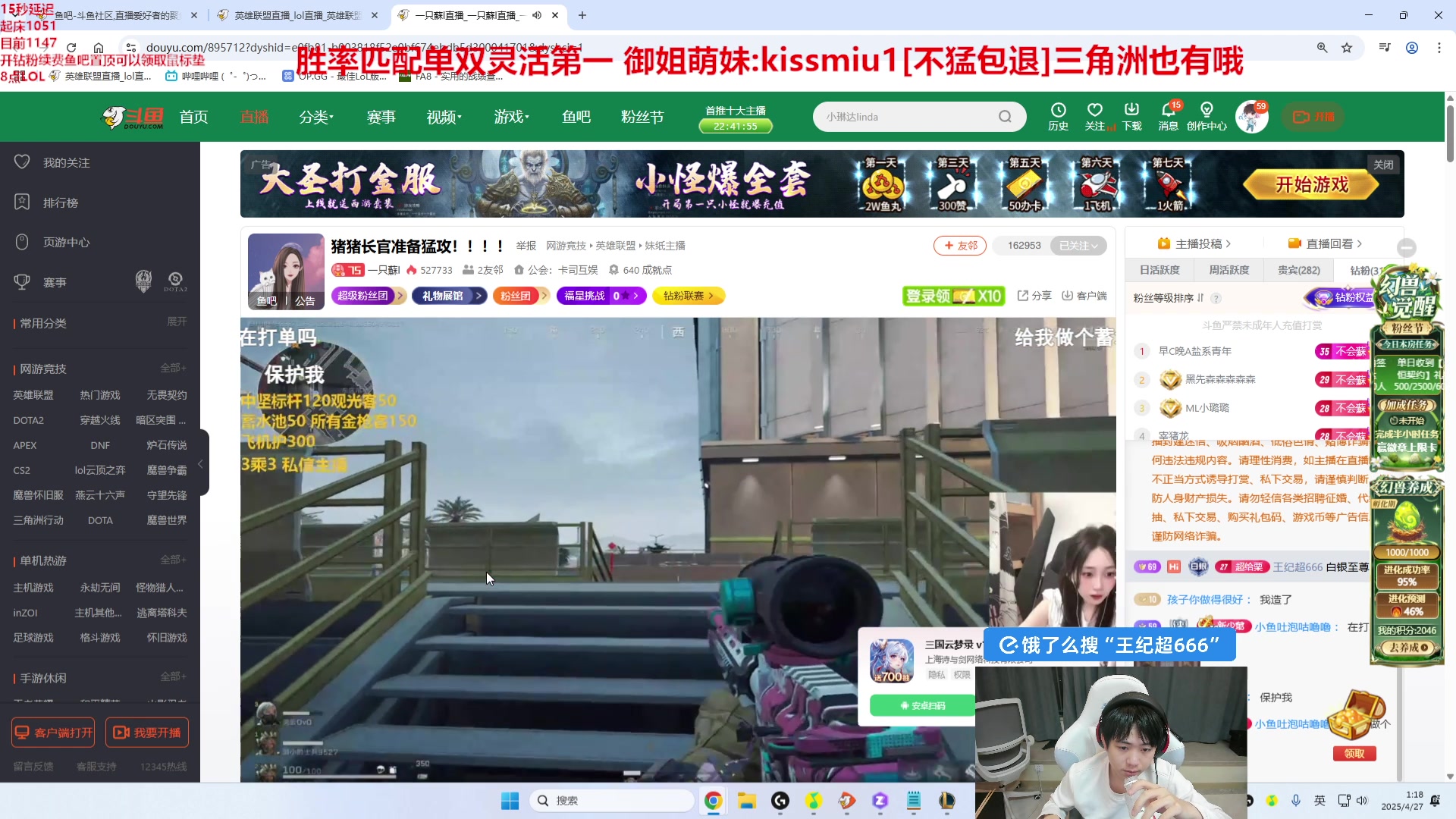
Task: Click the Windows taskbar search box
Action: pyautogui.click(x=612, y=801)
